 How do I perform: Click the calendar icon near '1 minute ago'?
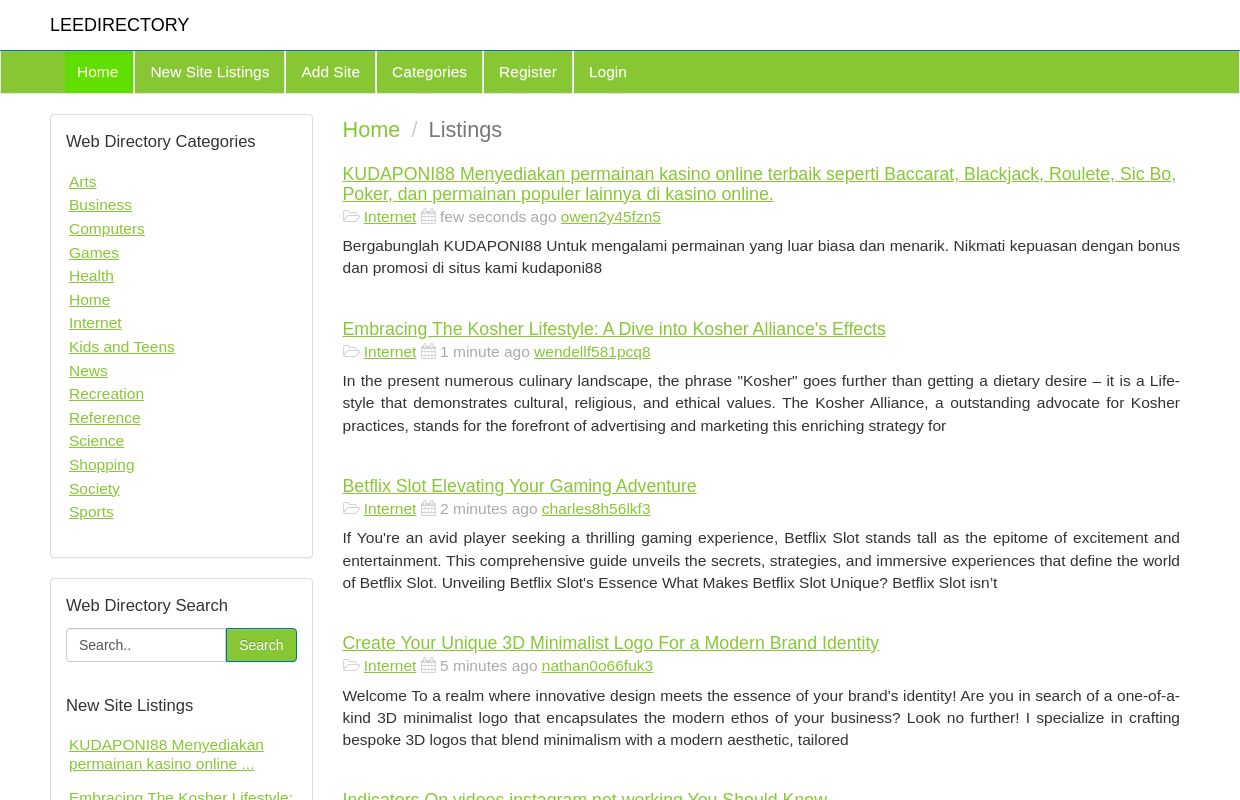pos(428,351)
